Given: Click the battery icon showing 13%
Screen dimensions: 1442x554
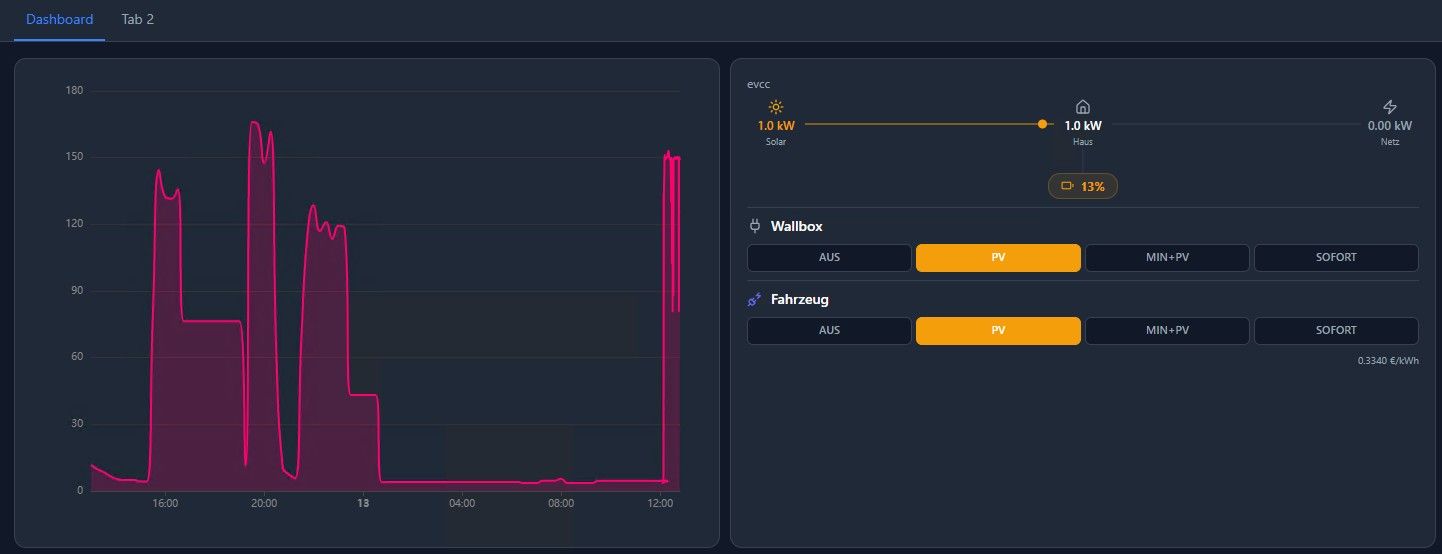Looking at the screenshot, I should (1067, 186).
